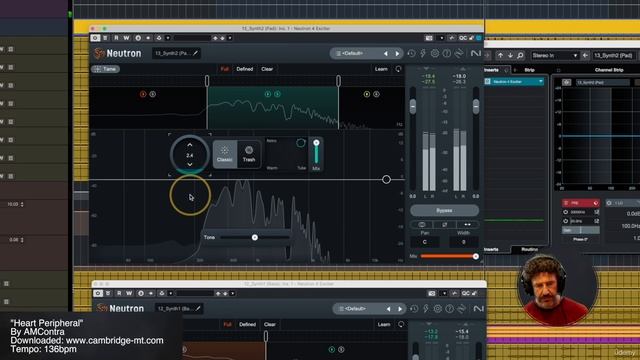
Task: Click the routing icon left of the N logo, top Neutron
Action: (x=459, y=53)
